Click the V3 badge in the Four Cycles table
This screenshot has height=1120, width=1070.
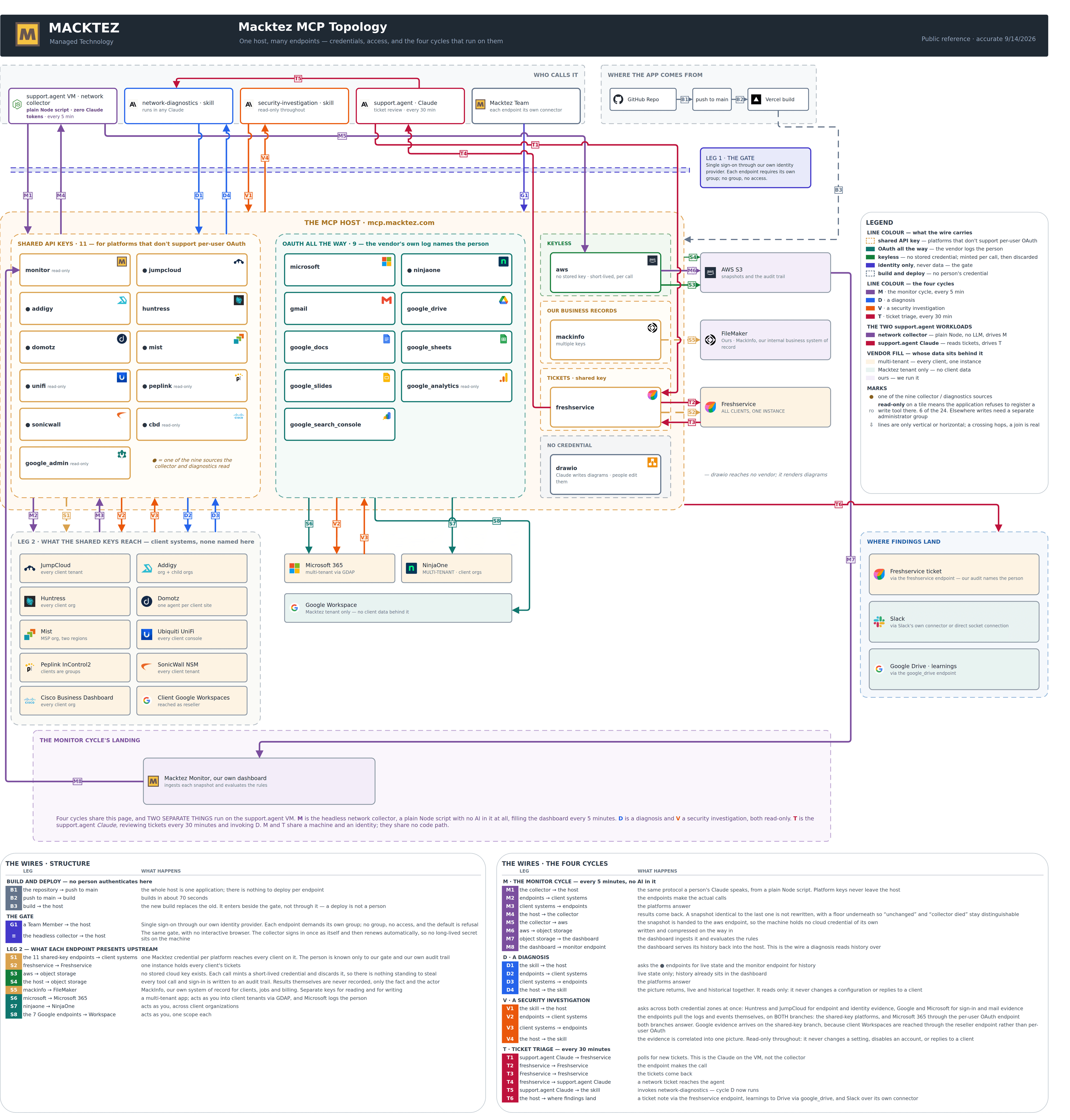[x=510, y=1028]
